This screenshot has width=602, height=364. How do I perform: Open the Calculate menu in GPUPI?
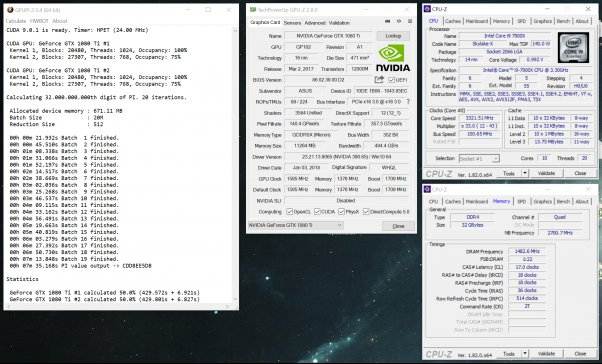[x=16, y=21]
